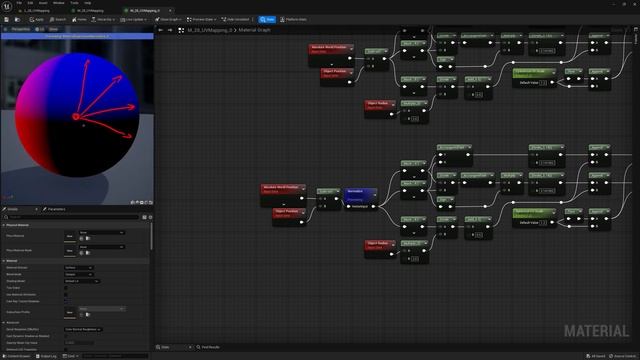The image size is (640, 360).
Task: Open the viewport Show button
Action: pos(53,29)
